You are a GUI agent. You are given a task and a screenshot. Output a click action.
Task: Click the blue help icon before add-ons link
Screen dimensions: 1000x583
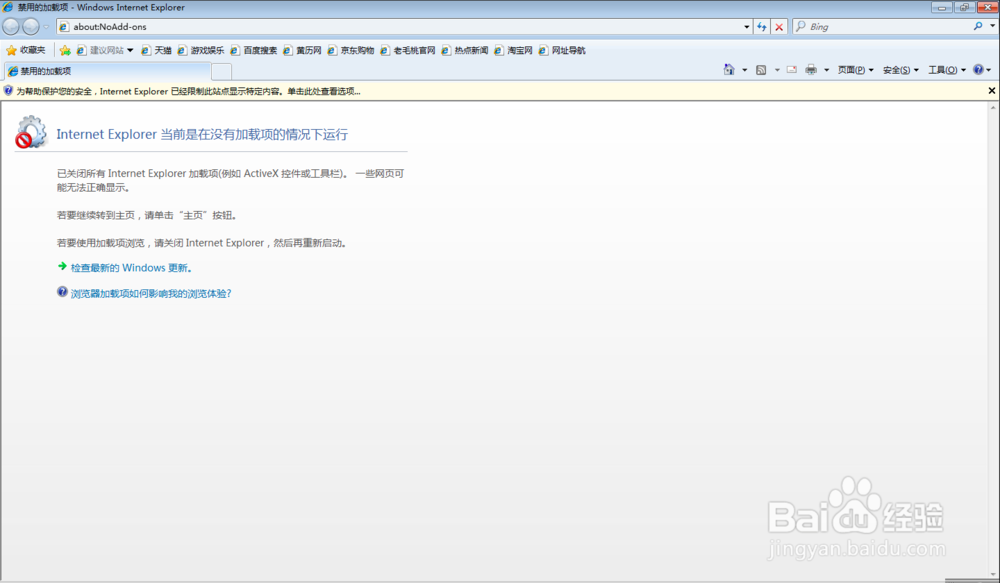pos(62,292)
